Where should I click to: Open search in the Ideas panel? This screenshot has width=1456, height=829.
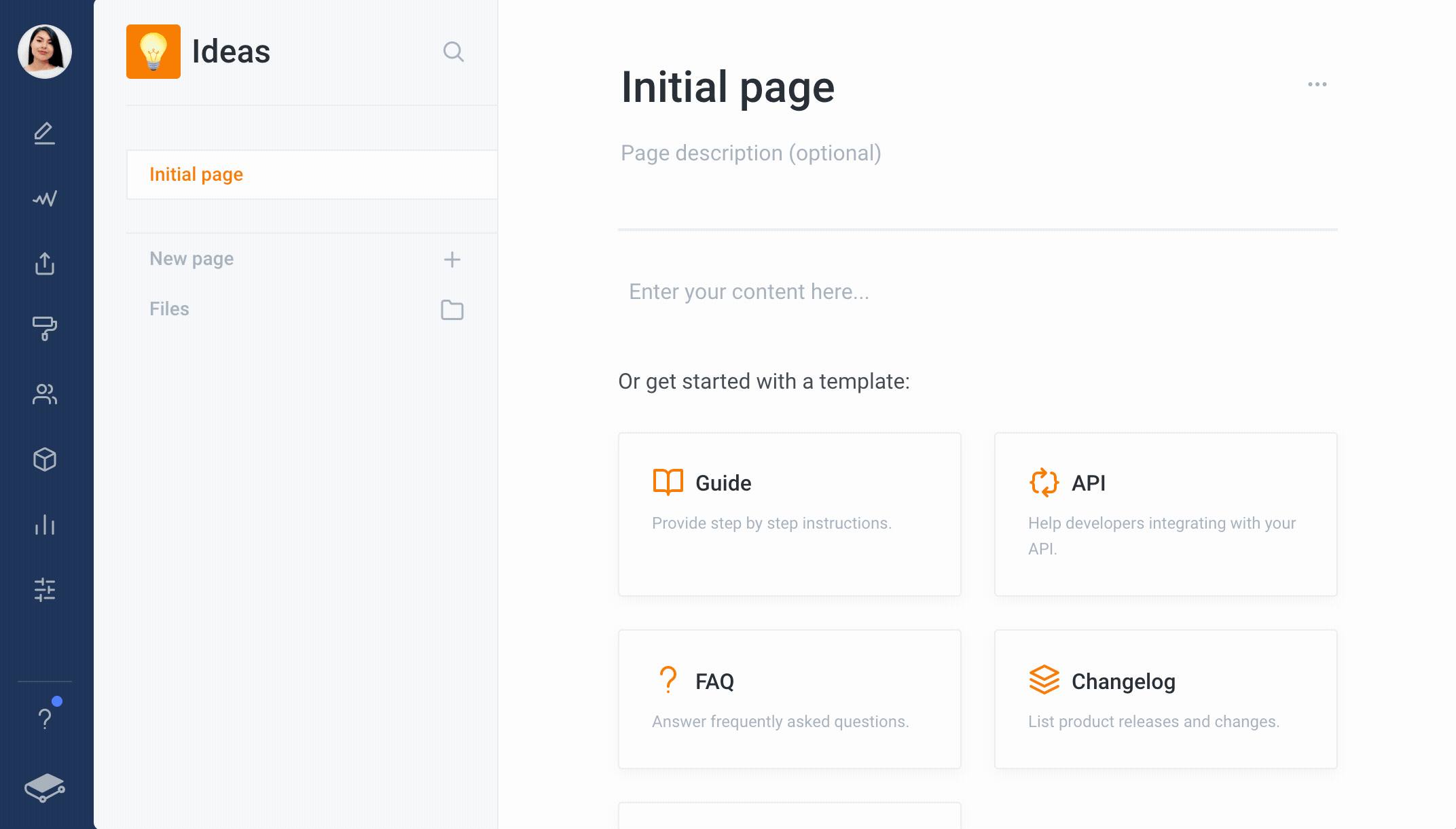[453, 52]
